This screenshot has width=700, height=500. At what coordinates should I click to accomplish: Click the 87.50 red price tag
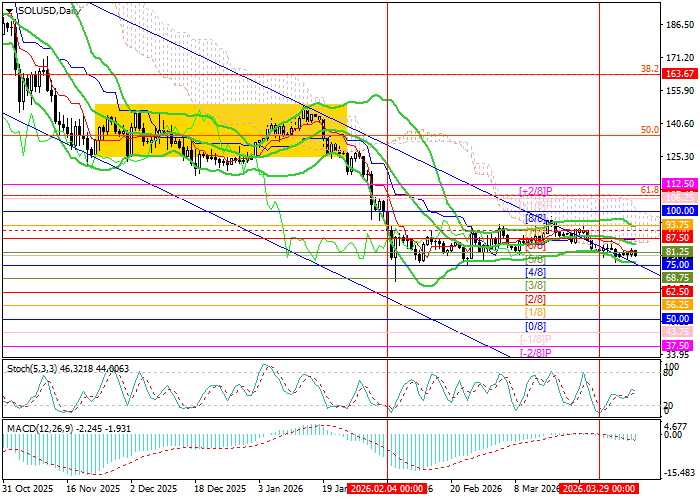coord(679,238)
